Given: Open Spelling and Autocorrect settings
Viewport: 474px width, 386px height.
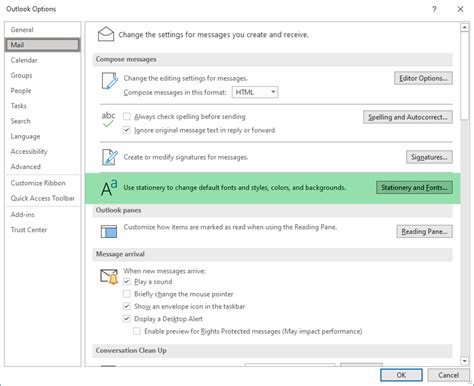Looking at the screenshot, I should [x=408, y=117].
